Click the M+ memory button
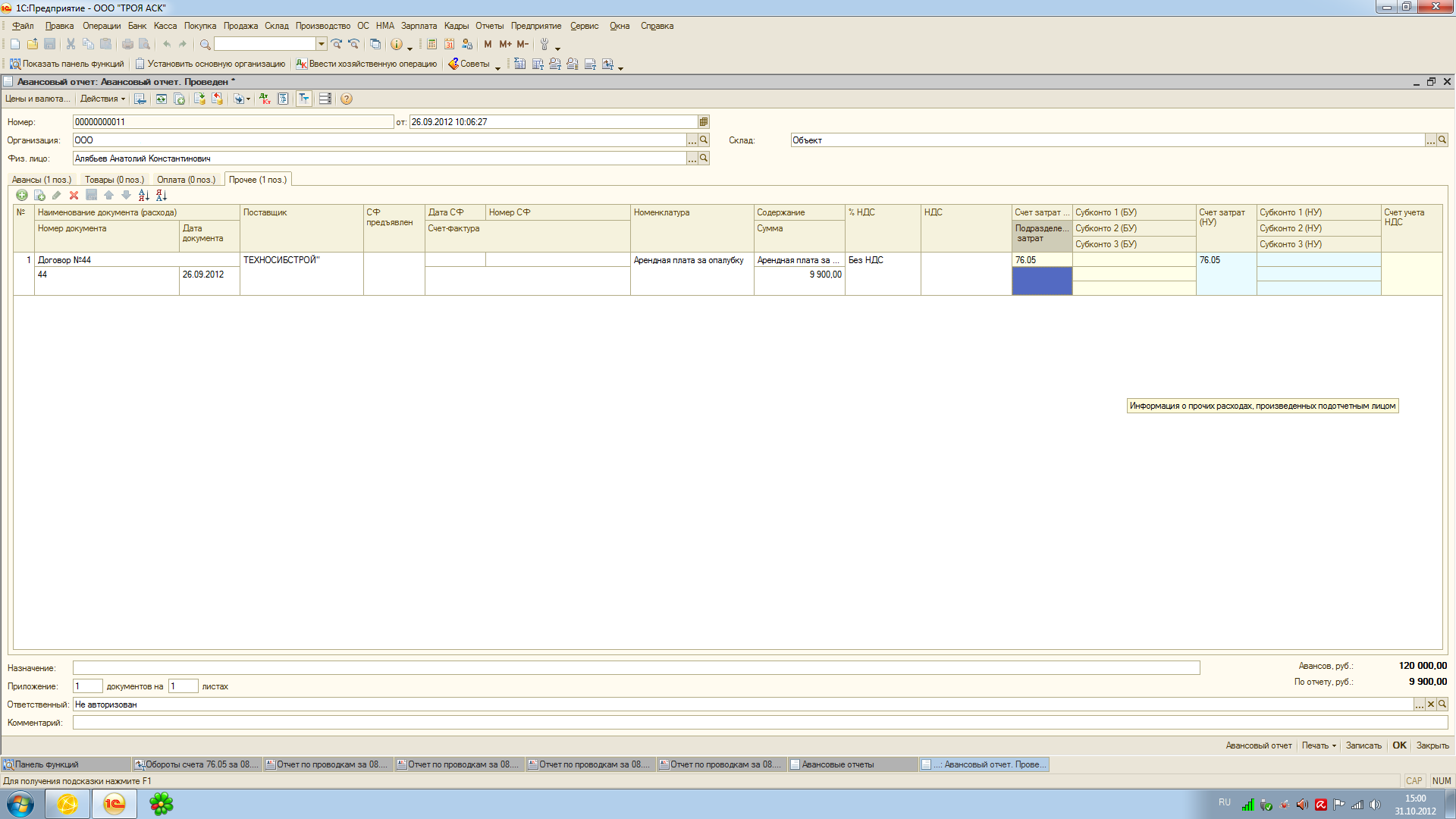 pos(505,44)
